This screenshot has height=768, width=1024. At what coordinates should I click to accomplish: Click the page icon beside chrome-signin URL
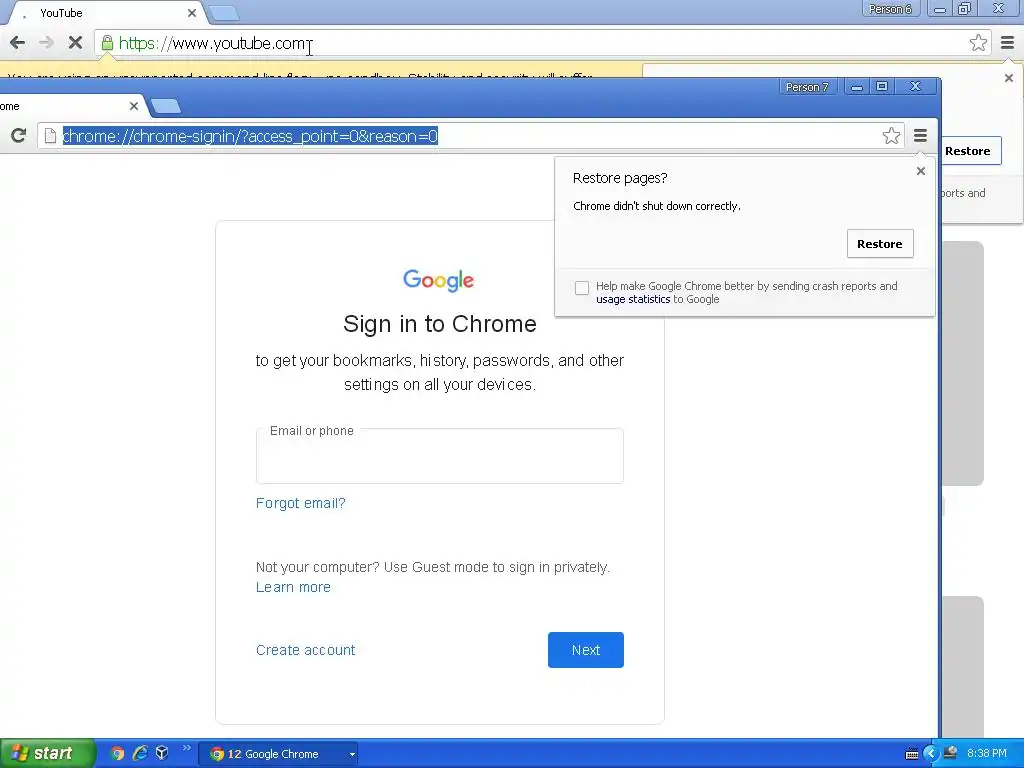pos(50,136)
